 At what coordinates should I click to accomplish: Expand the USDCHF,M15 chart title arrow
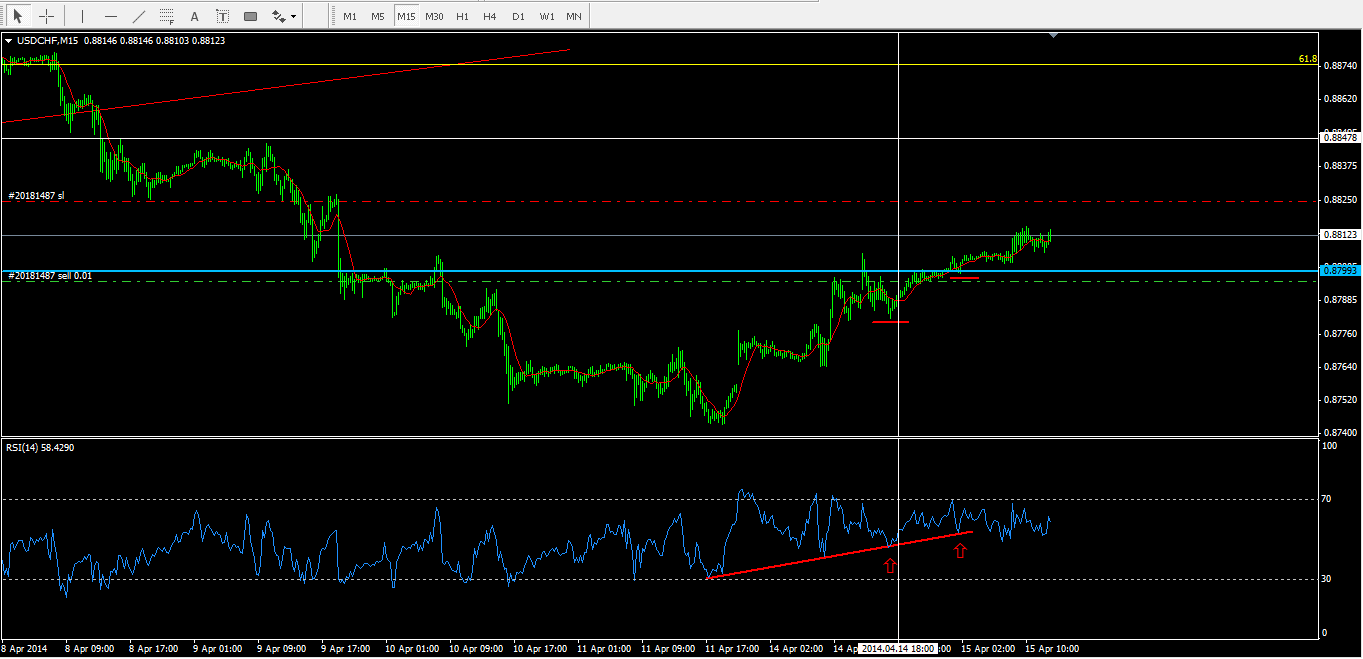9,41
